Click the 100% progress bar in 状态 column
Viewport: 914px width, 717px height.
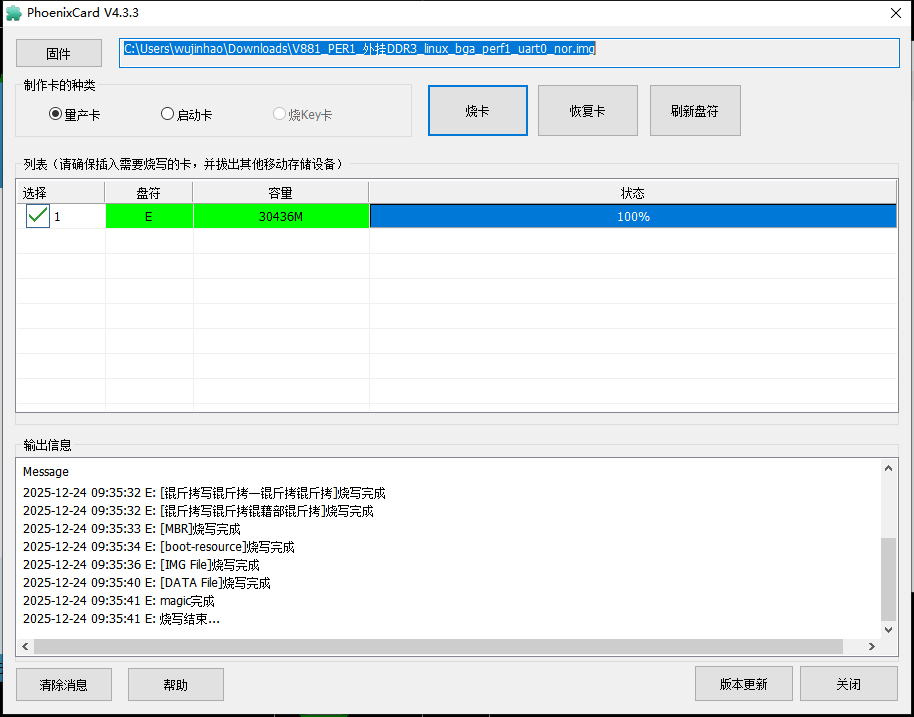pyautogui.click(x=633, y=216)
